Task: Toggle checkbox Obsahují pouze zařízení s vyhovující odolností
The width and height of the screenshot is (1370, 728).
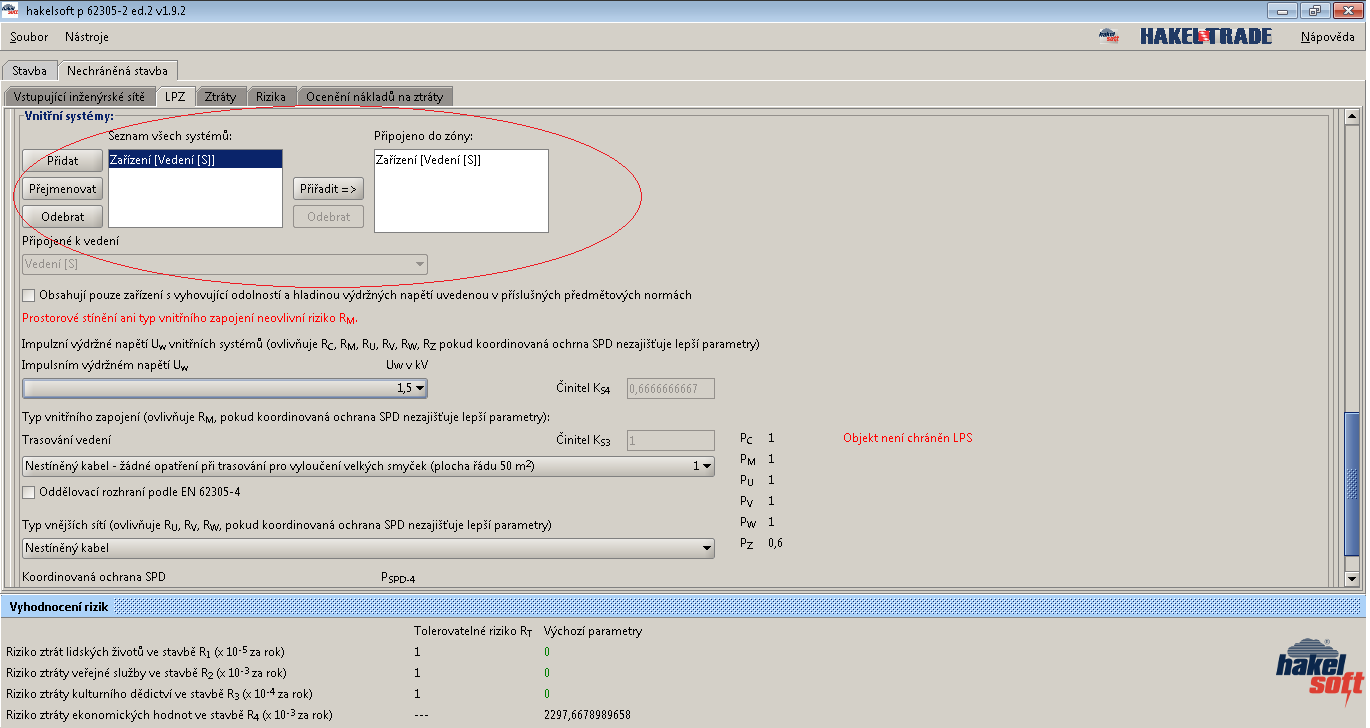Action: pos(28,295)
